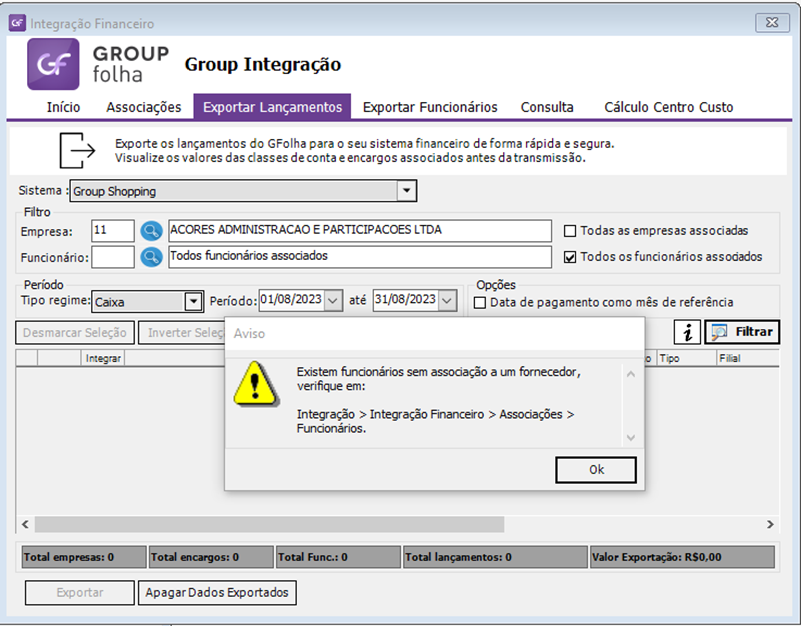Uncheck 'Todos os funcionários associados' box
801x626 pixels.
[570, 257]
